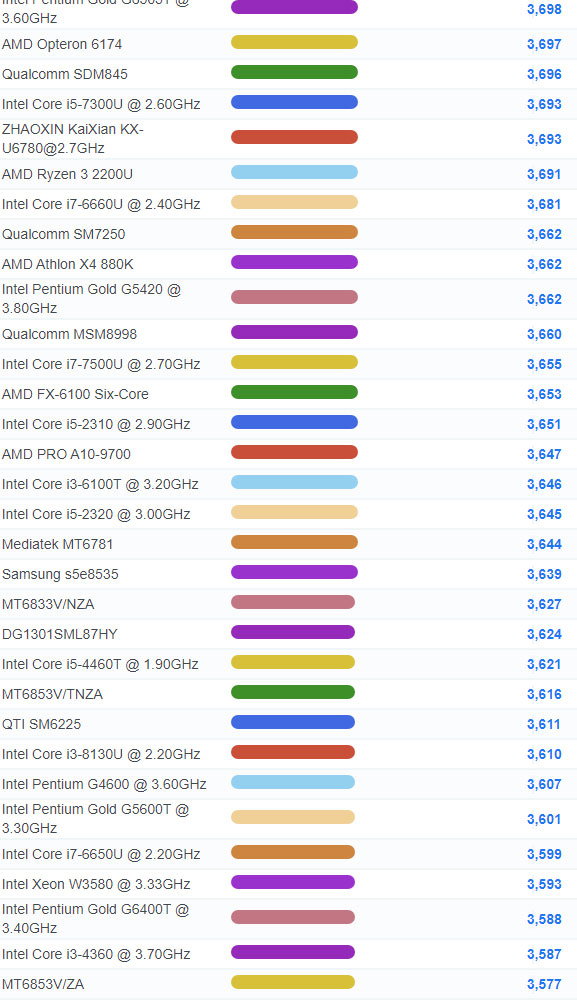The width and height of the screenshot is (577, 1000).
Task: Click score 3,624 for DG1301SML87HY
Action: (544, 634)
